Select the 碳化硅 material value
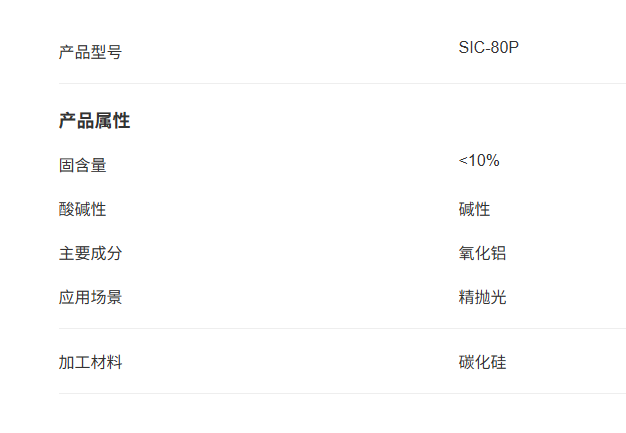The height and width of the screenshot is (433, 626). [x=482, y=362]
